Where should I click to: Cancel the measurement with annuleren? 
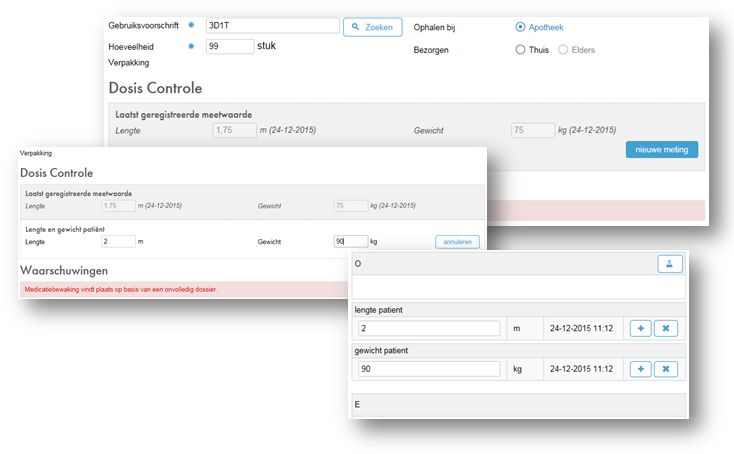457,241
